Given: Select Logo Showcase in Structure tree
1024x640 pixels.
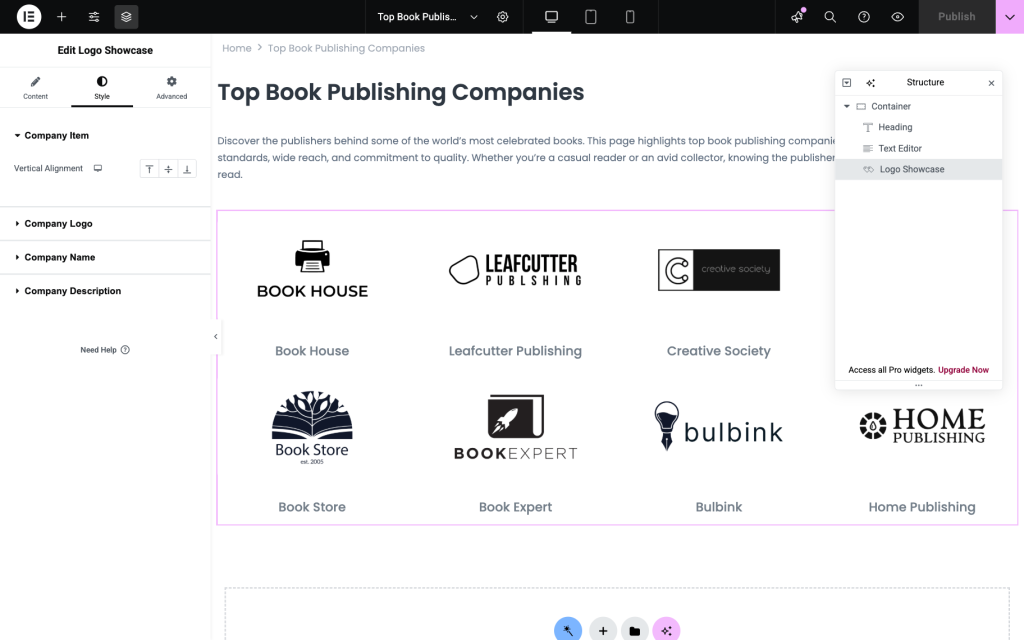Looking at the screenshot, I should click(x=918, y=169).
